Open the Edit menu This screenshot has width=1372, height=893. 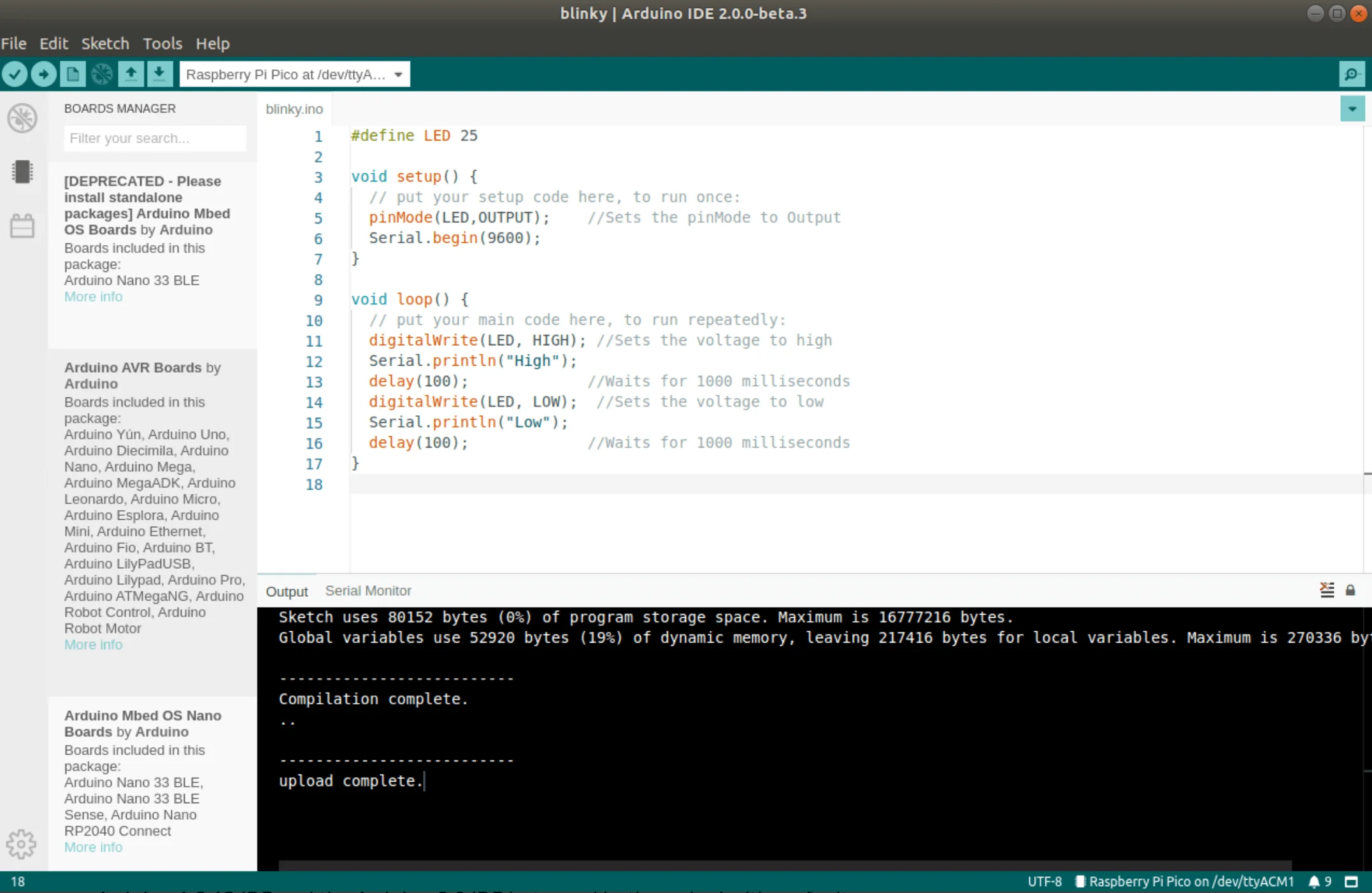coord(54,43)
